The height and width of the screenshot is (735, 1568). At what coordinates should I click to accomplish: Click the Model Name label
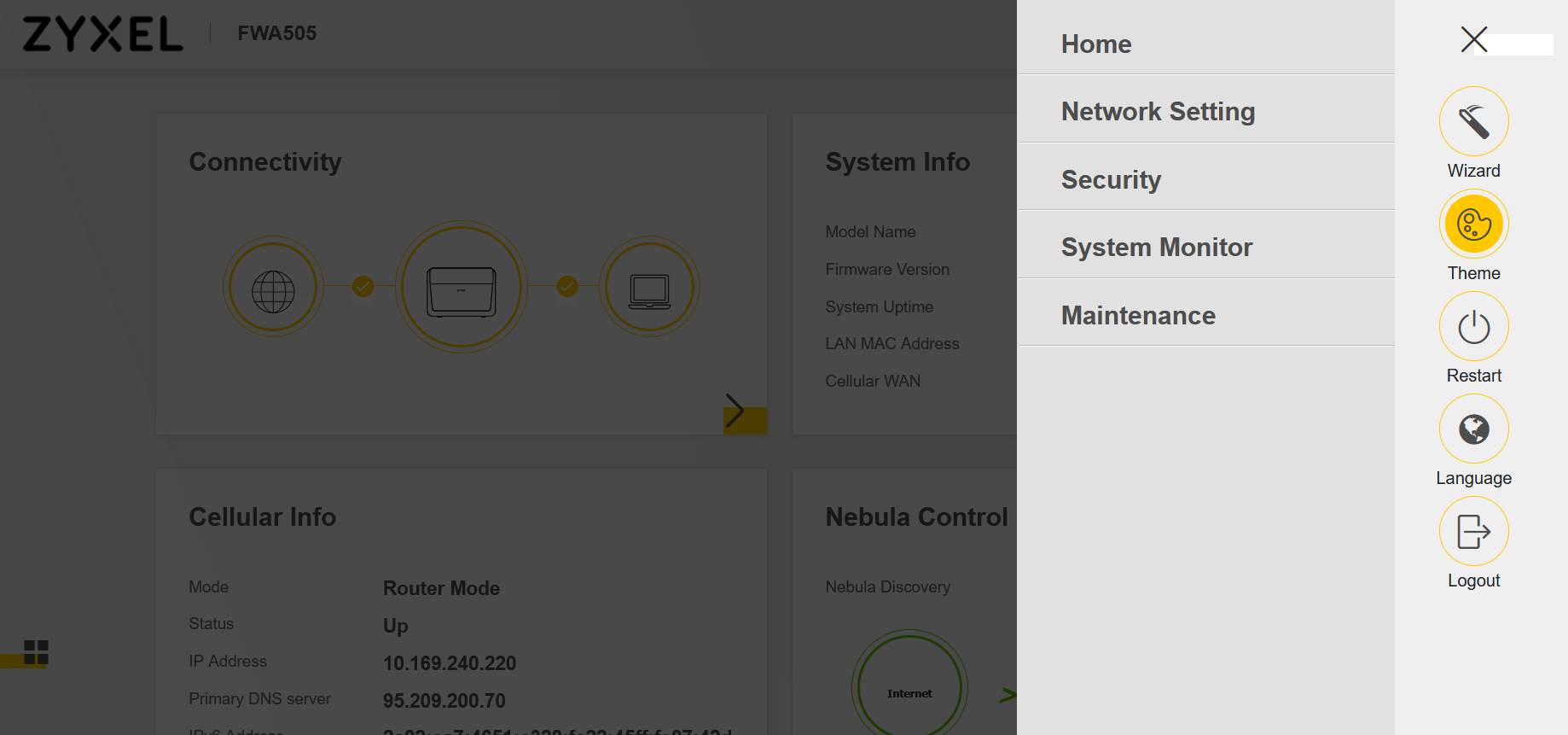tap(870, 231)
